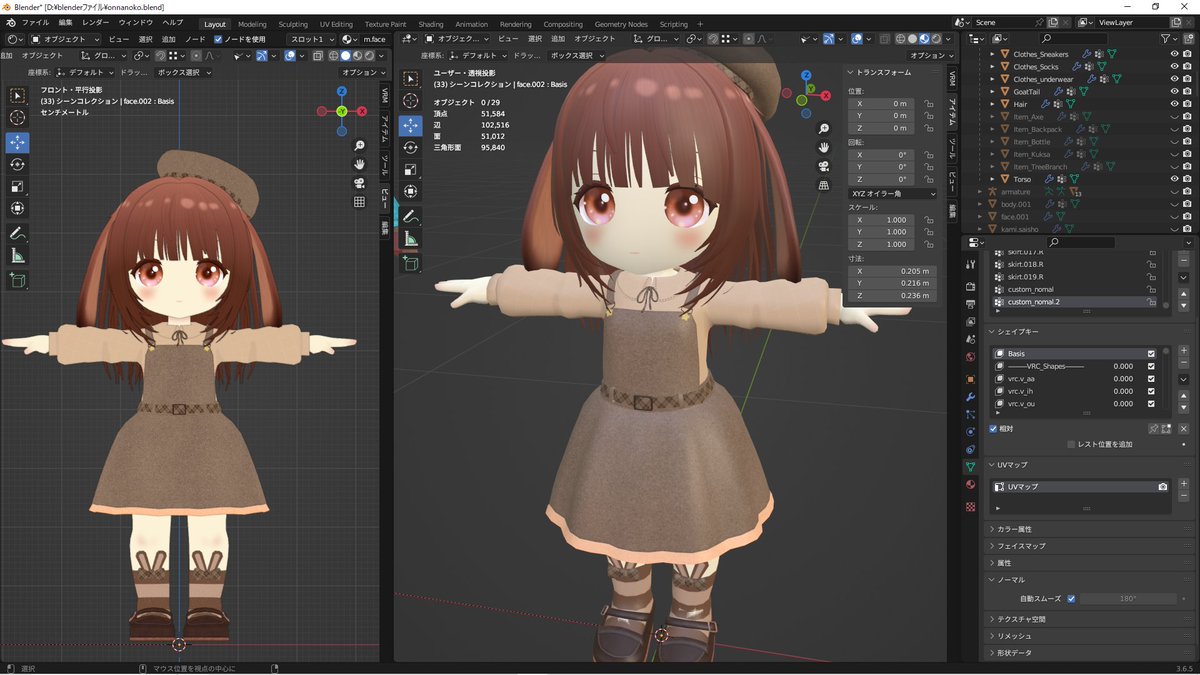Click plus button to add shape key

point(1184,351)
